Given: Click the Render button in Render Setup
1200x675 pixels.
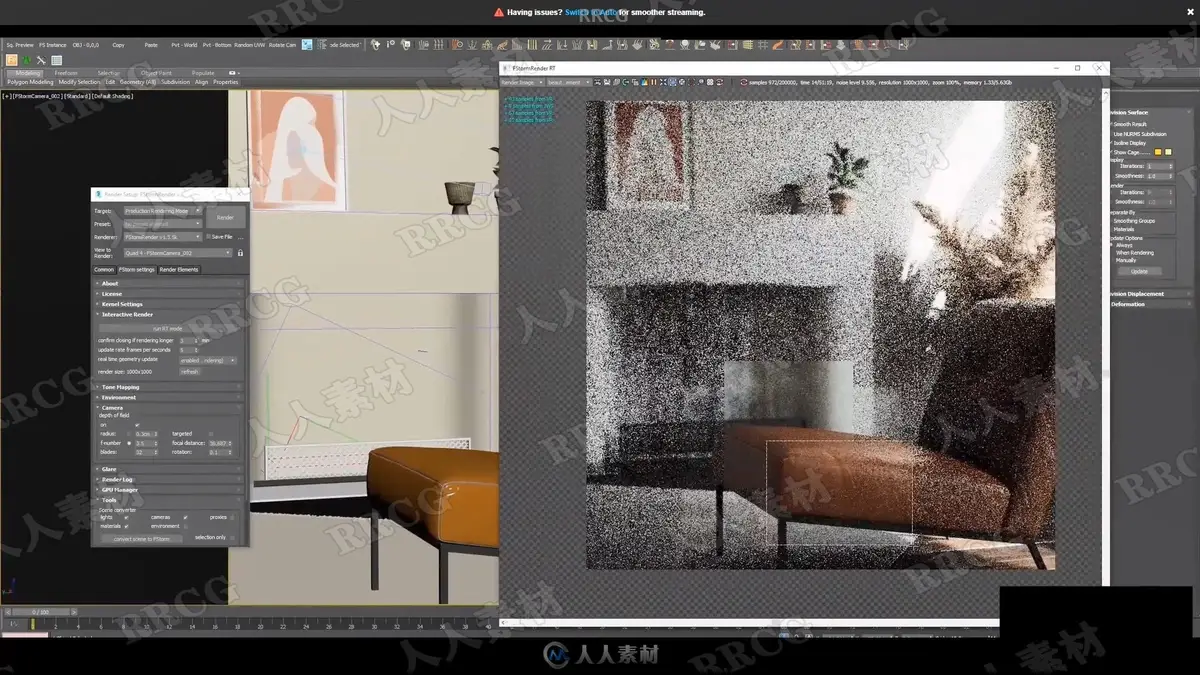Looking at the screenshot, I should tap(225, 217).
